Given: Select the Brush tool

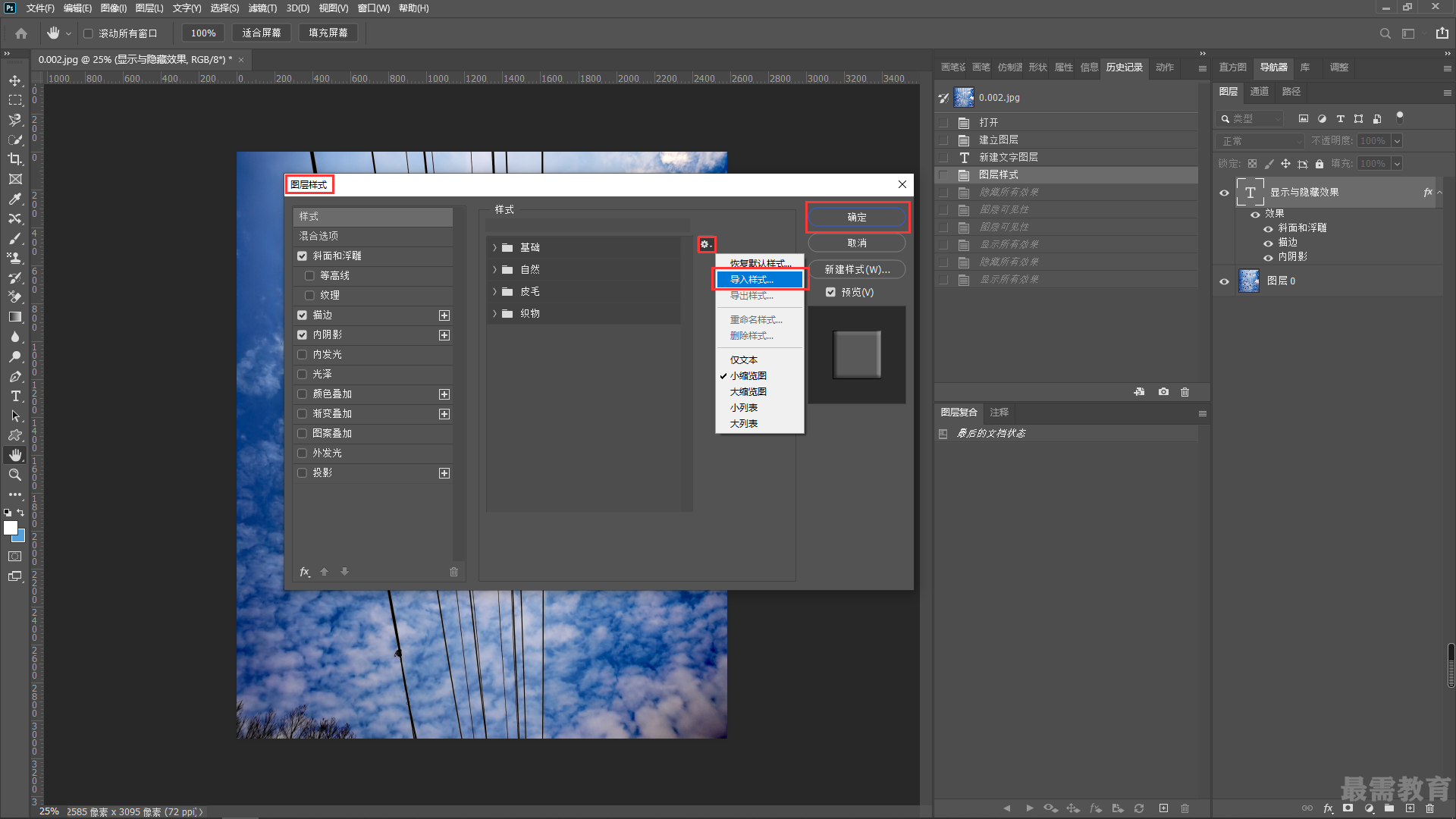Looking at the screenshot, I should coord(15,238).
